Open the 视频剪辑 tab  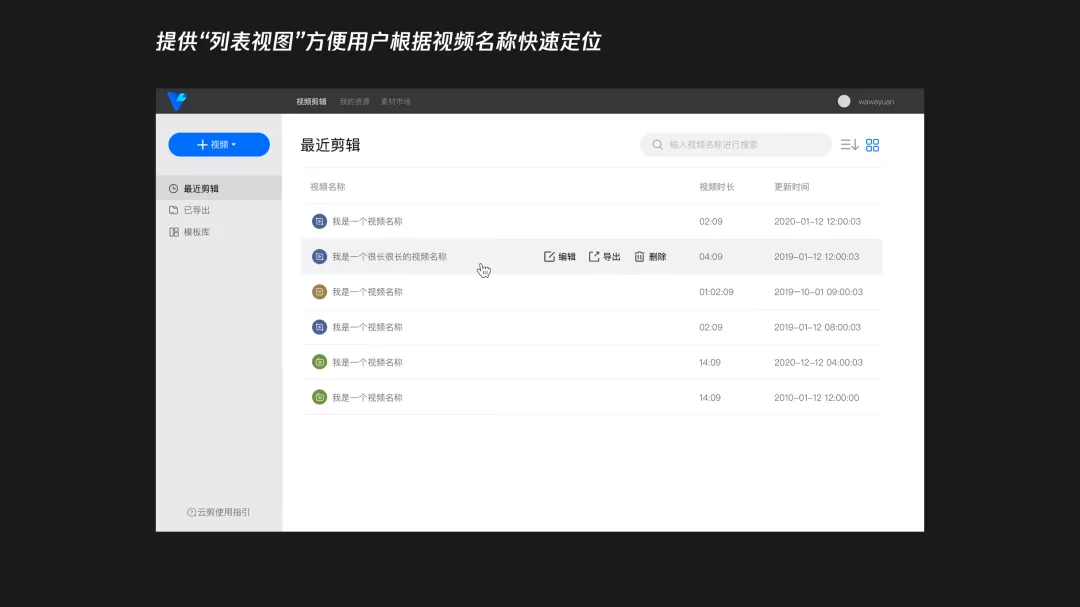pos(311,101)
